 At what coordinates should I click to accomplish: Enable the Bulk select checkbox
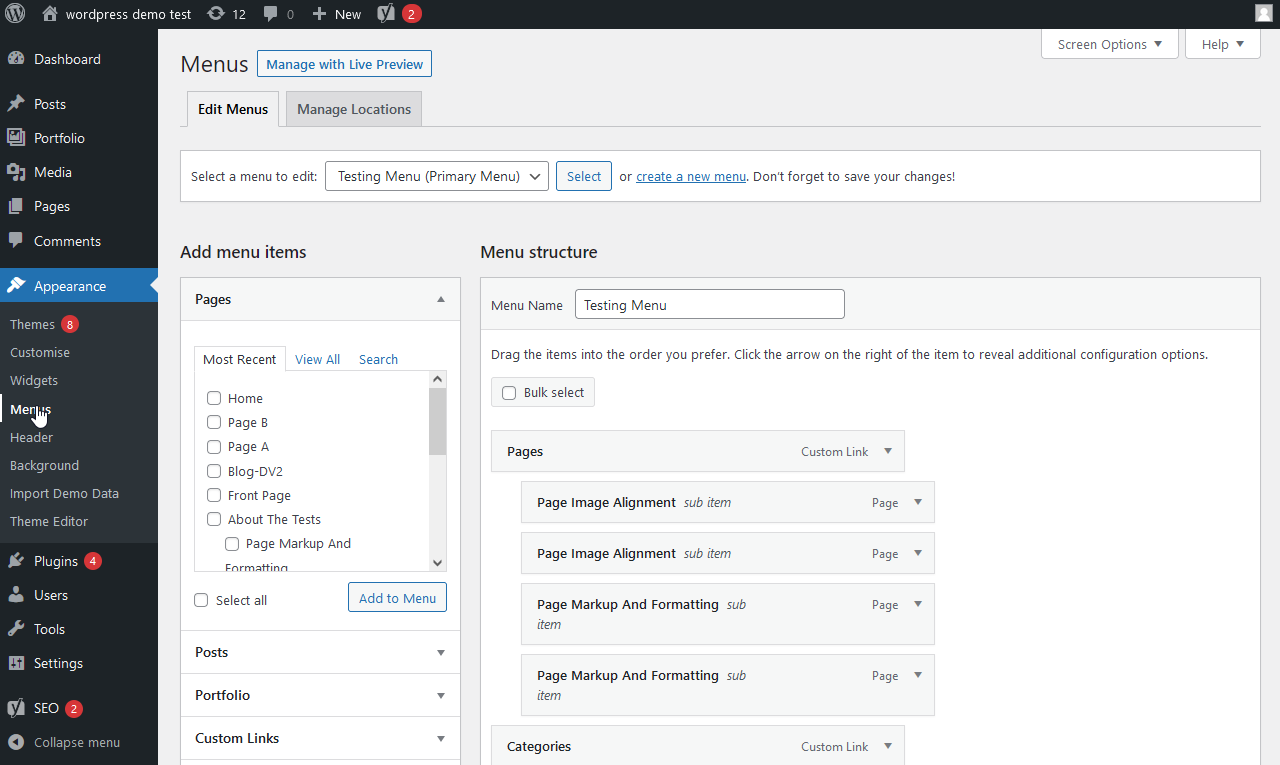pyautogui.click(x=509, y=393)
